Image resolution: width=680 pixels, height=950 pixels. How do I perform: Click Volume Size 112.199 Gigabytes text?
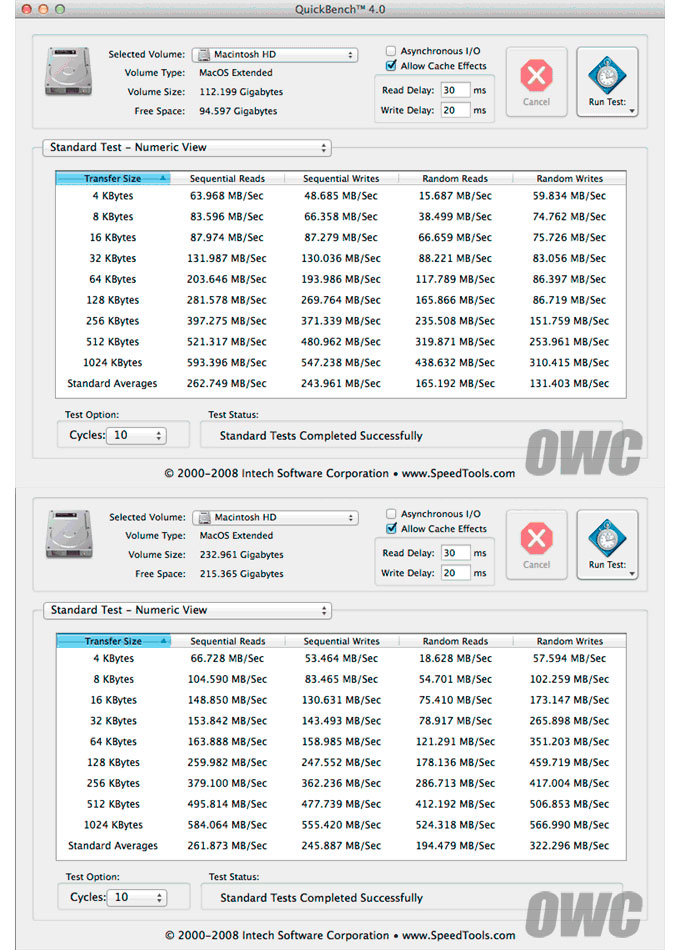(241, 92)
